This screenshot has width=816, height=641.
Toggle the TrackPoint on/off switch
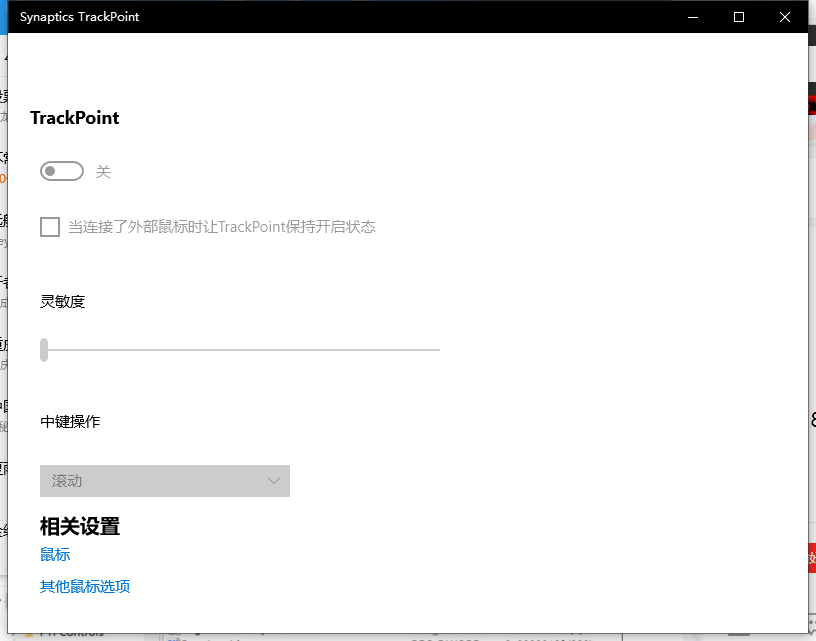[62, 171]
